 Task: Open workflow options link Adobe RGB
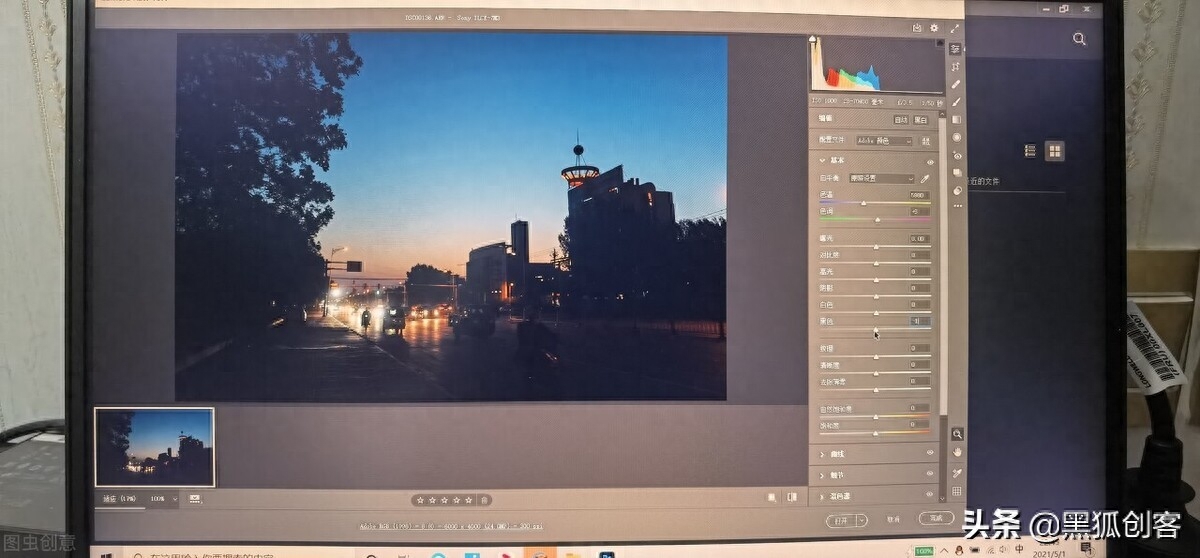tap(452, 526)
